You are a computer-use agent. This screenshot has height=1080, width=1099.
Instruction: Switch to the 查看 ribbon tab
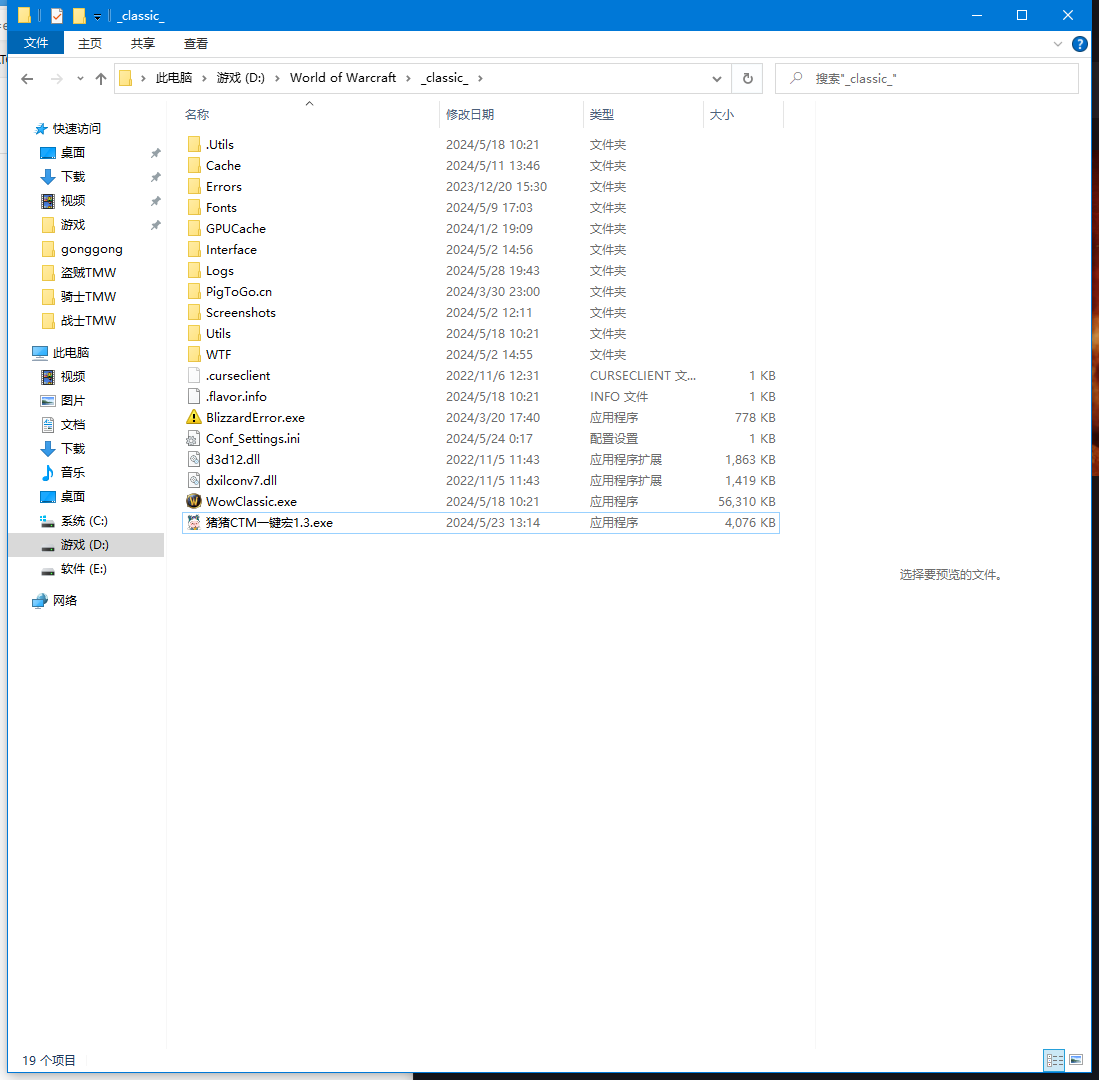pyautogui.click(x=196, y=43)
